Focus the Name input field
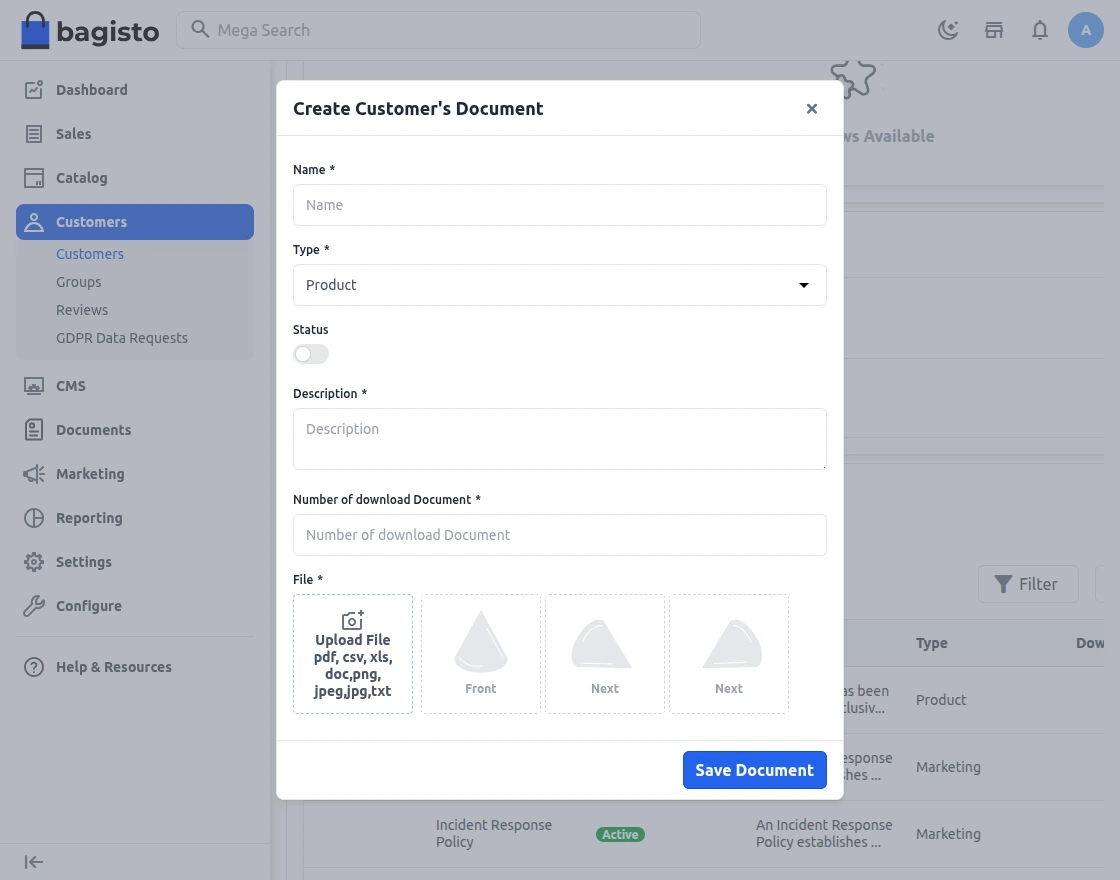 point(559,205)
